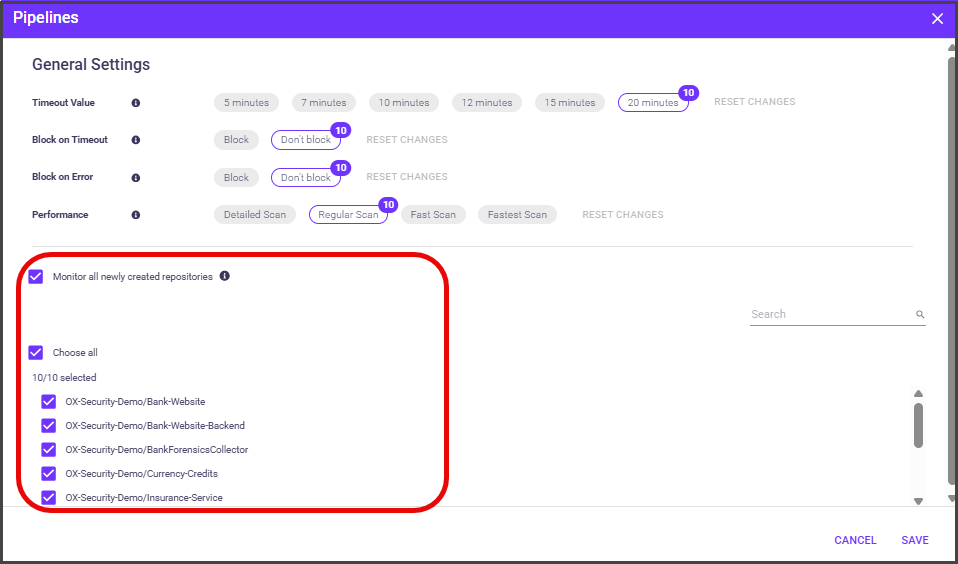Uncheck Monitor all newly created repositories
Image resolution: width=958 pixels, height=564 pixels.
(36, 277)
